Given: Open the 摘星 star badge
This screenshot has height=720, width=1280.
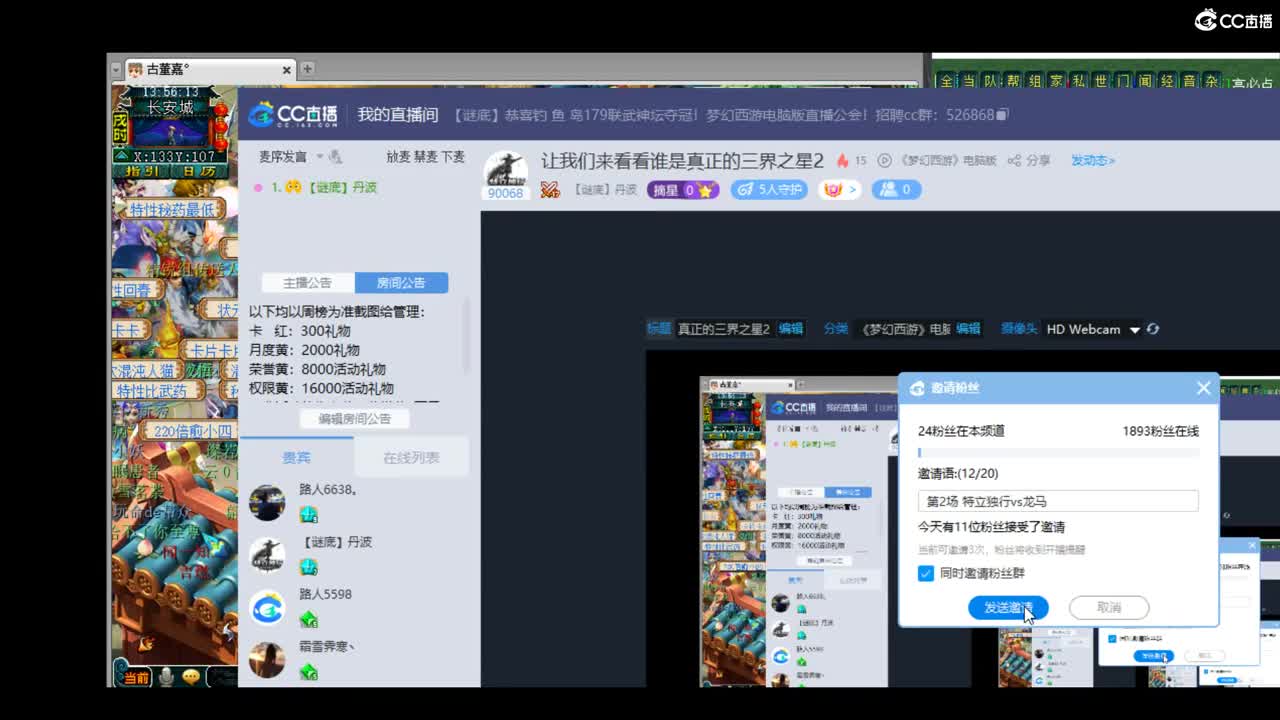Looking at the screenshot, I should click(683, 189).
